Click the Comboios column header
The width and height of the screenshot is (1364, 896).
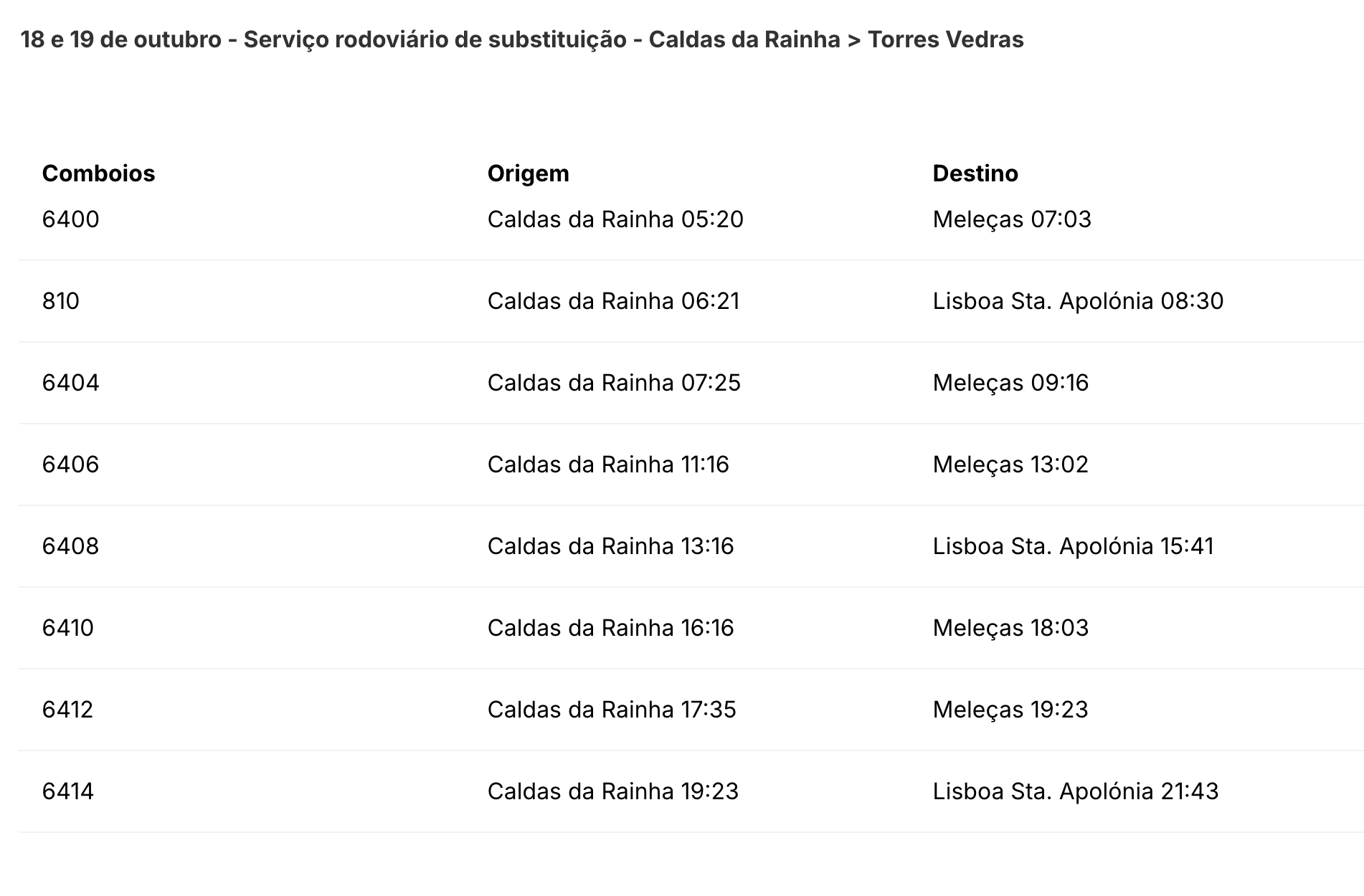(x=98, y=173)
